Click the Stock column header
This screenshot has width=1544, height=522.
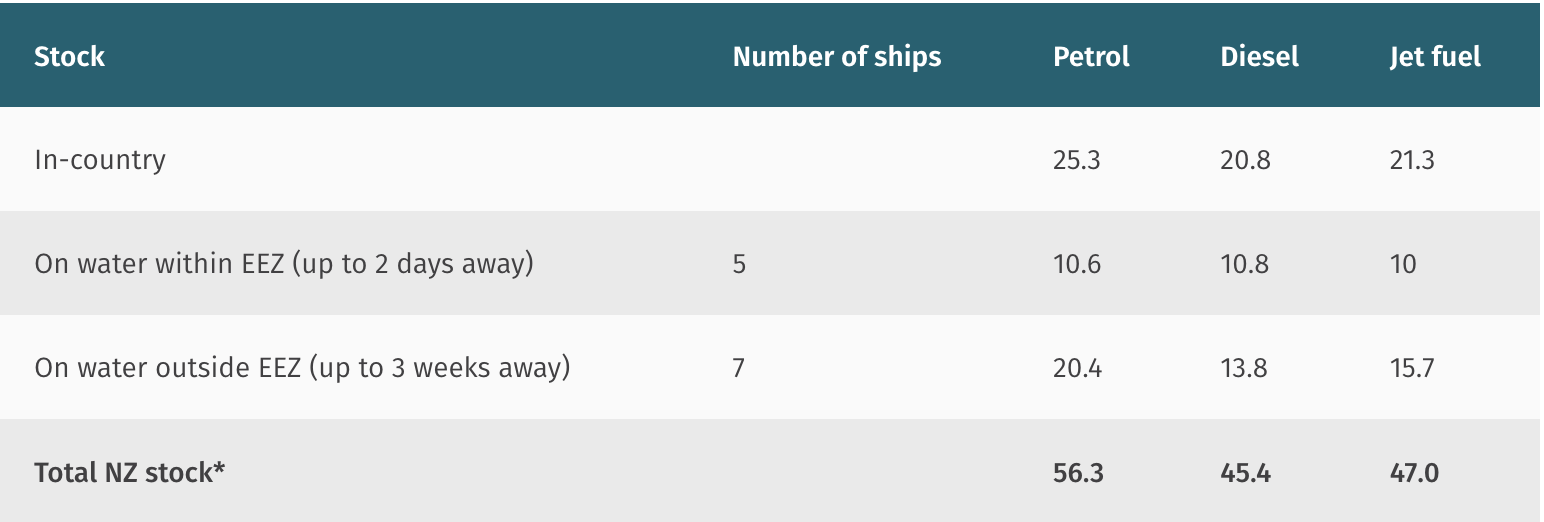69,57
